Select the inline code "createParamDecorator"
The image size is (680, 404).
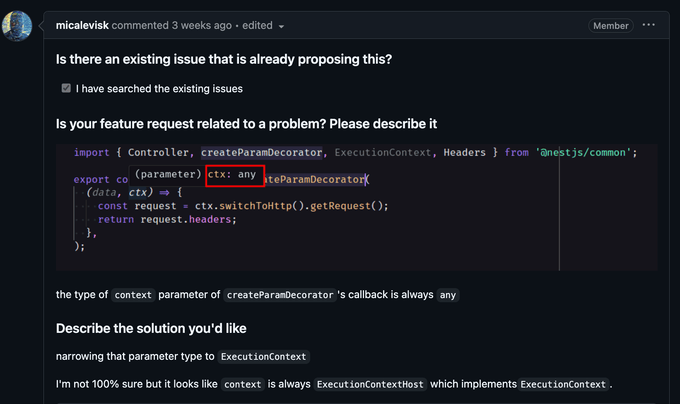click(x=280, y=295)
